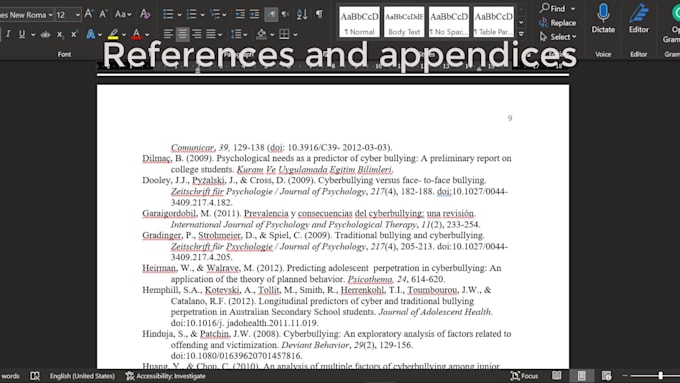Open the bullet library dropdown arrow
This screenshot has height=383, width=680.
pyautogui.click(x=179, y=15)
